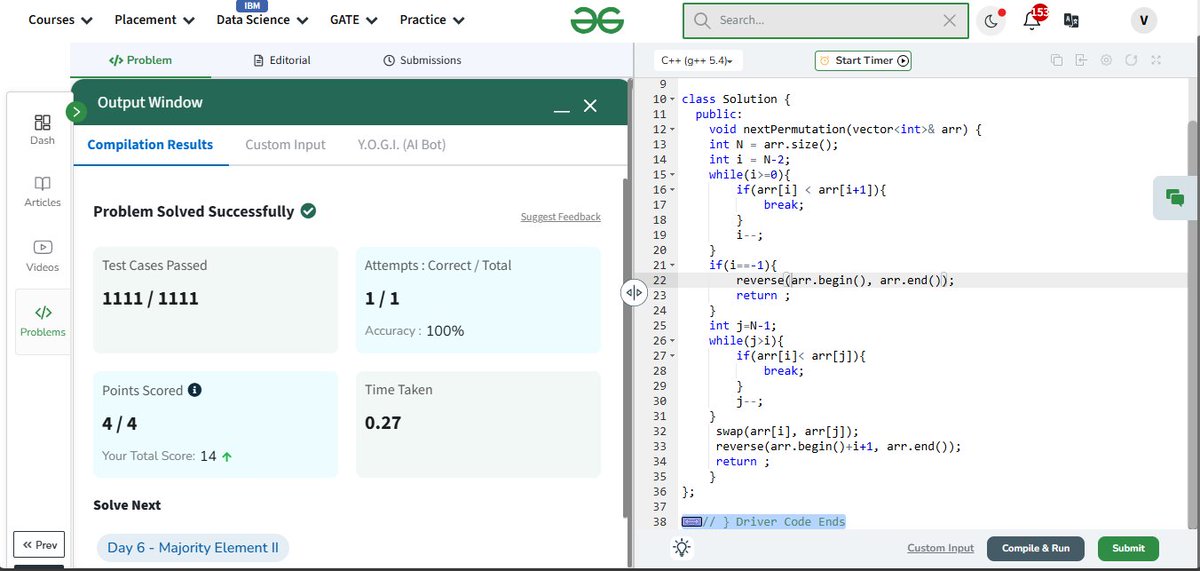Viewport: 1200px width, 571px height.
Task: Switch to the Problem tab
Action: 140,60
